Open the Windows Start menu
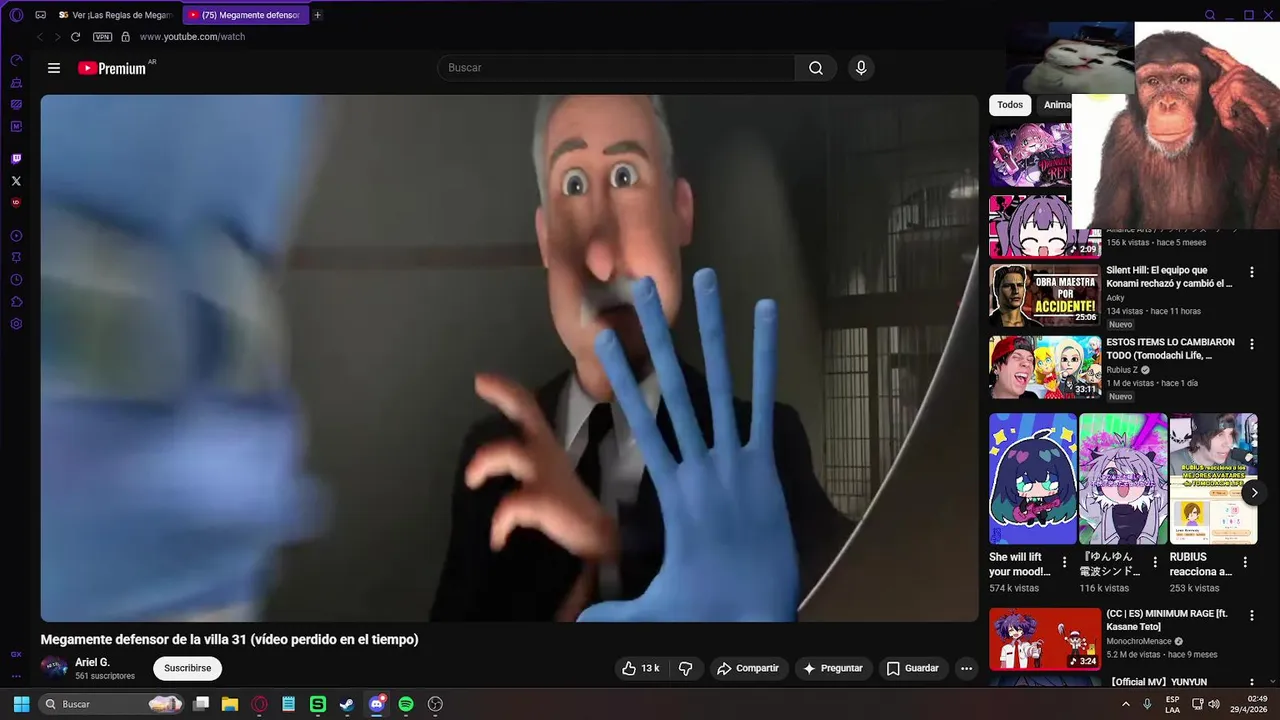Screen dimensions: 1280x720 point(21,704)
